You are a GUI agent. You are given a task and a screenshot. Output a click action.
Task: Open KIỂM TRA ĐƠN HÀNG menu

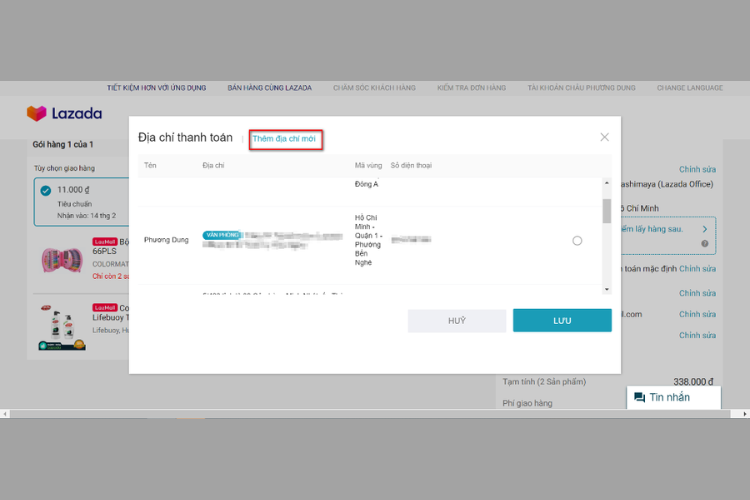[x=472, y=88]
